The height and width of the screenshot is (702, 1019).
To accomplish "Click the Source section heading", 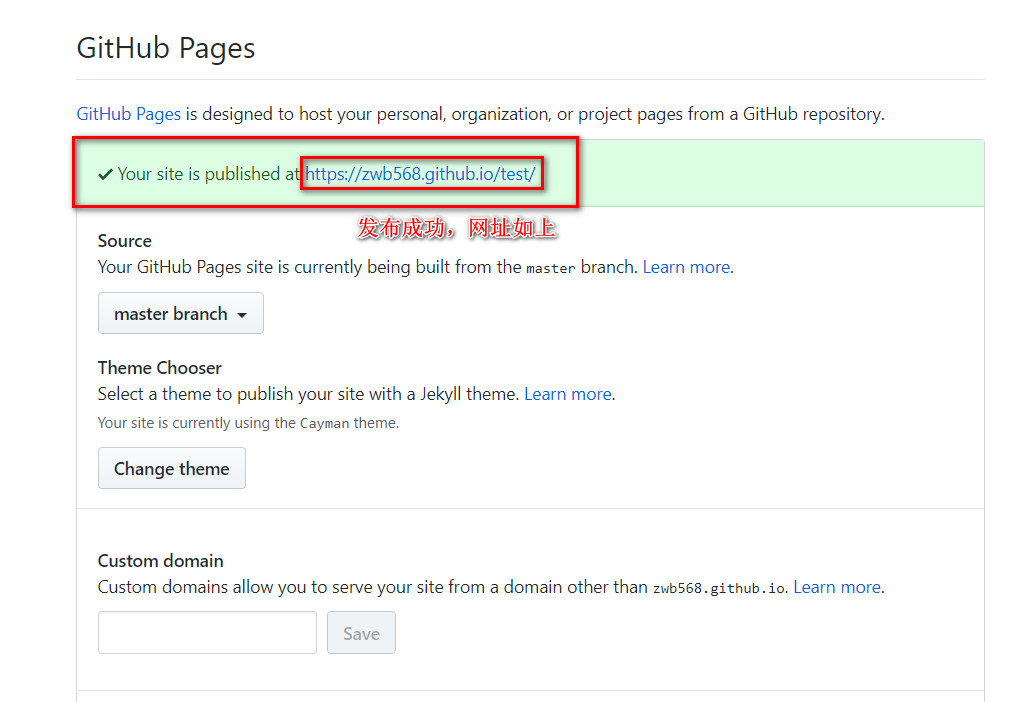I will pos(125,241).
